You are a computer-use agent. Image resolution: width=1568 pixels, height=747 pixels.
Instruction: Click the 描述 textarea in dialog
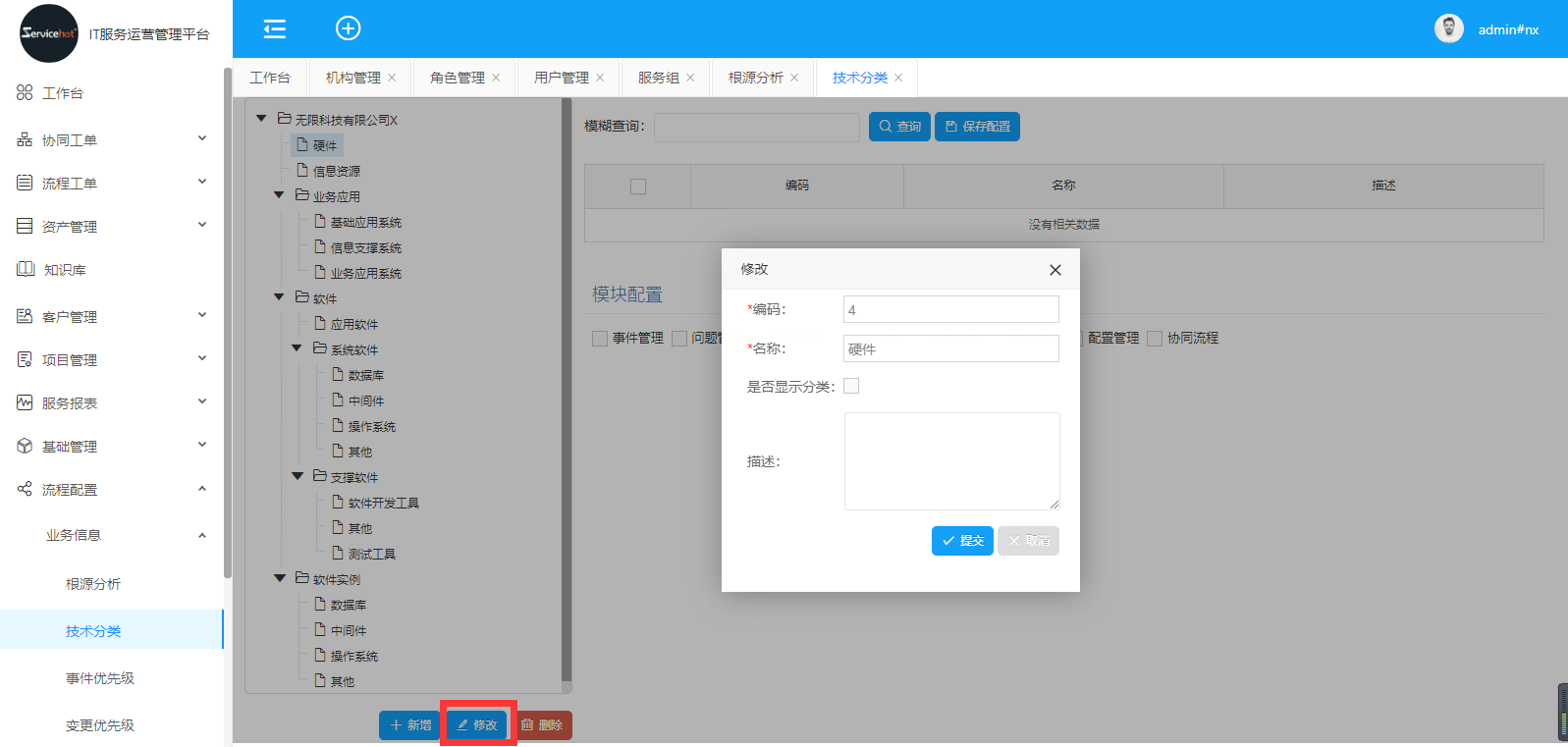tap(951, 461)
